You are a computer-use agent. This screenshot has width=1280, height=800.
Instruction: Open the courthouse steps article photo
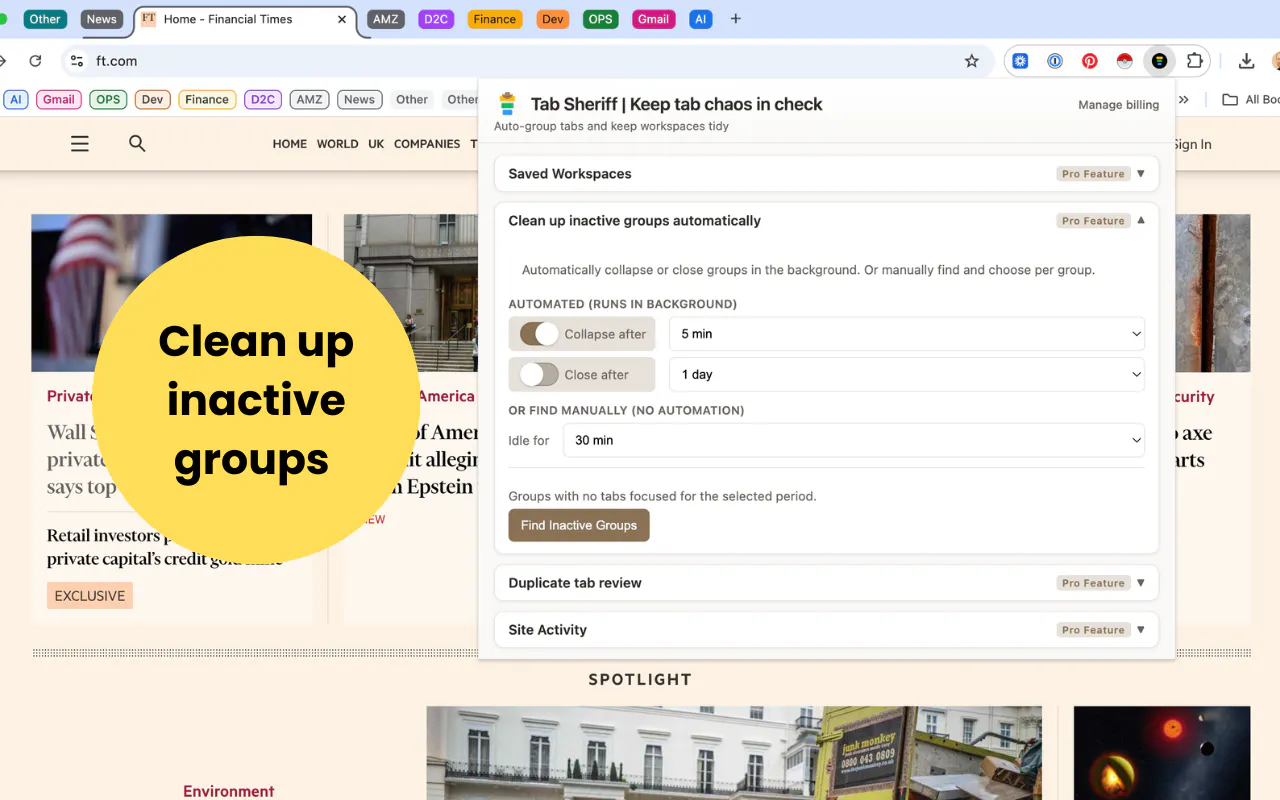(411, 293)
